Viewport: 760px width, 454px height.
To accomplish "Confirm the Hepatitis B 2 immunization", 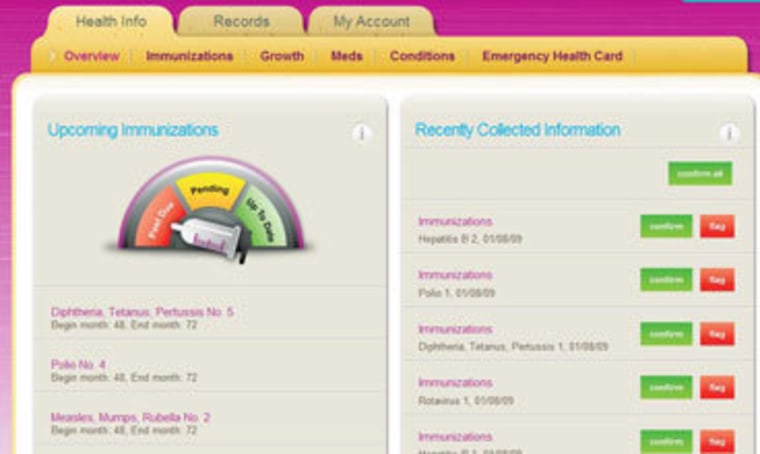I will tap(666, 226).
